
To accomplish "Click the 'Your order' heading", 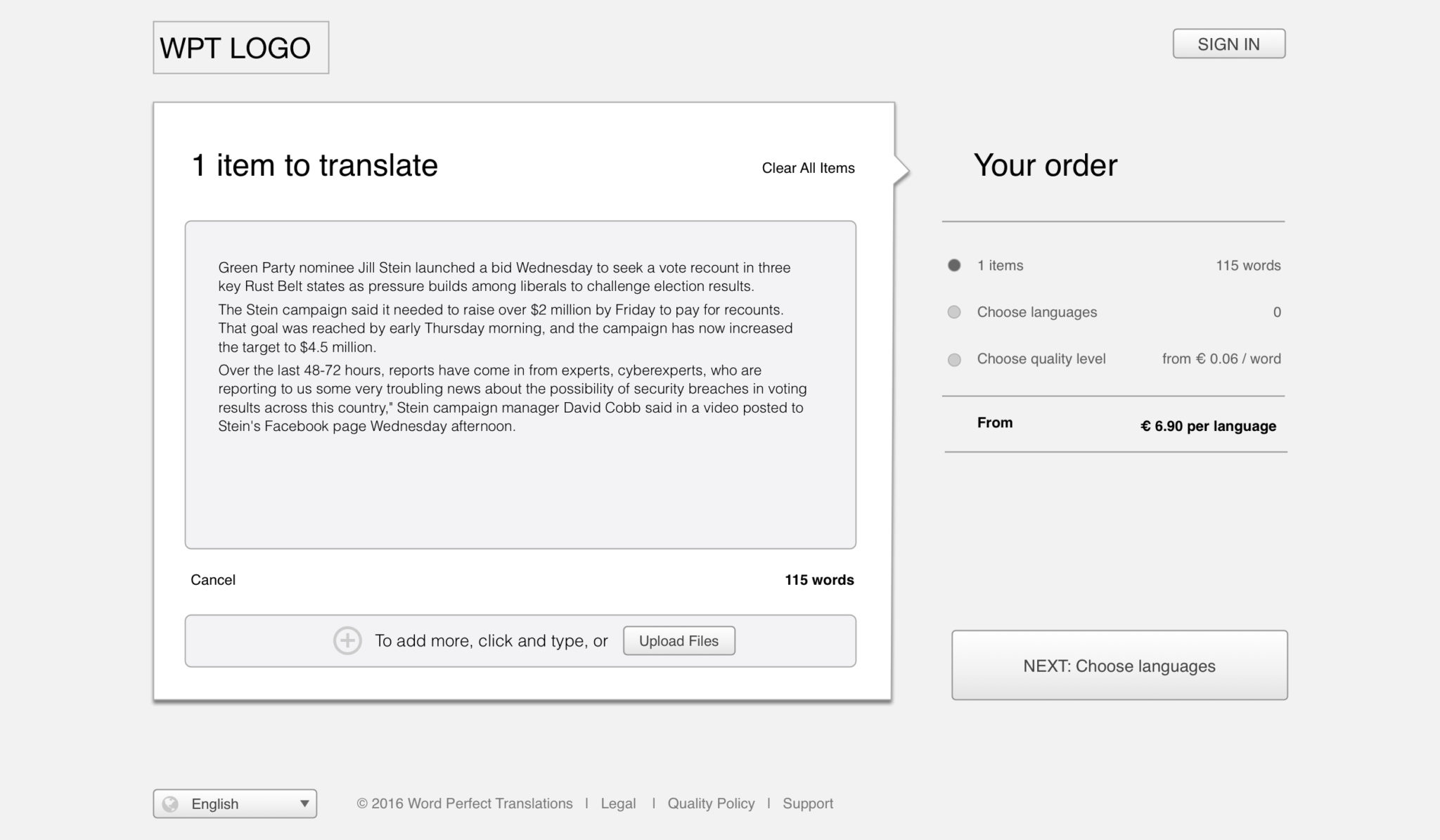I will coord(1045,165).
